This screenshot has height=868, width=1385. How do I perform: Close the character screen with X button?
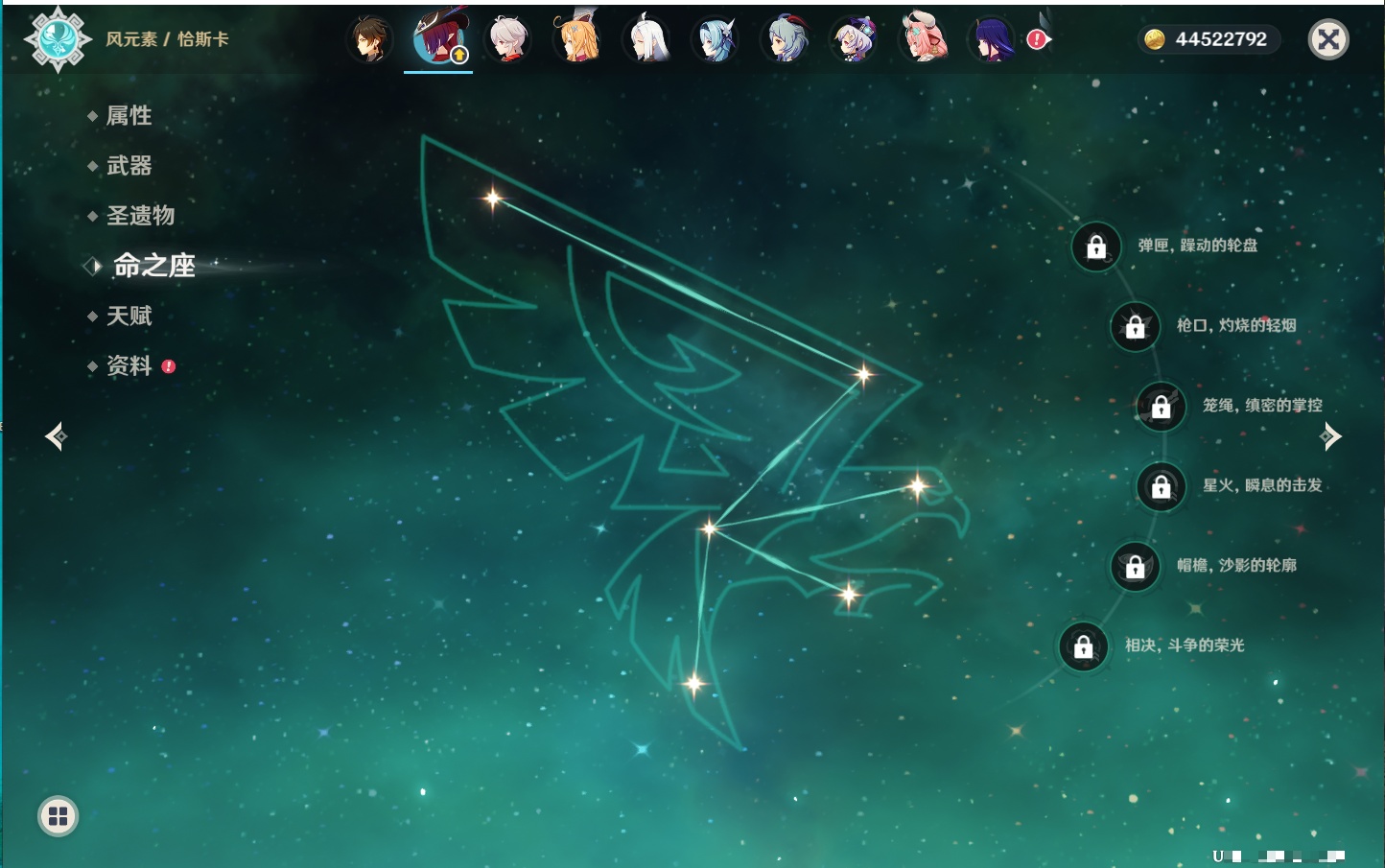coord(1328,39)
